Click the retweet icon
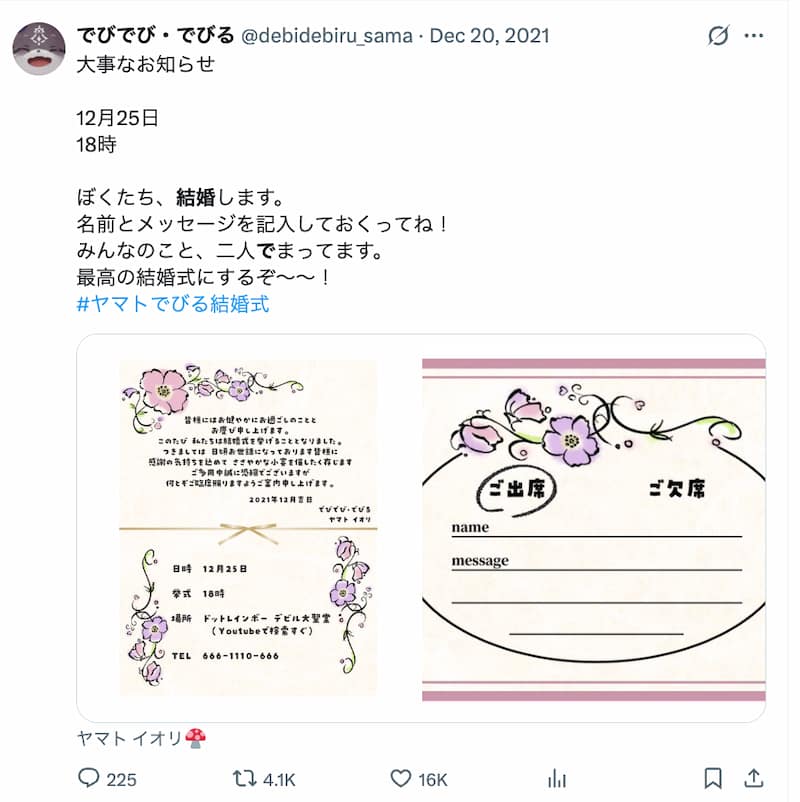This screenshot has width=800, height=802. pyautogui.click(x=245, y=779)
